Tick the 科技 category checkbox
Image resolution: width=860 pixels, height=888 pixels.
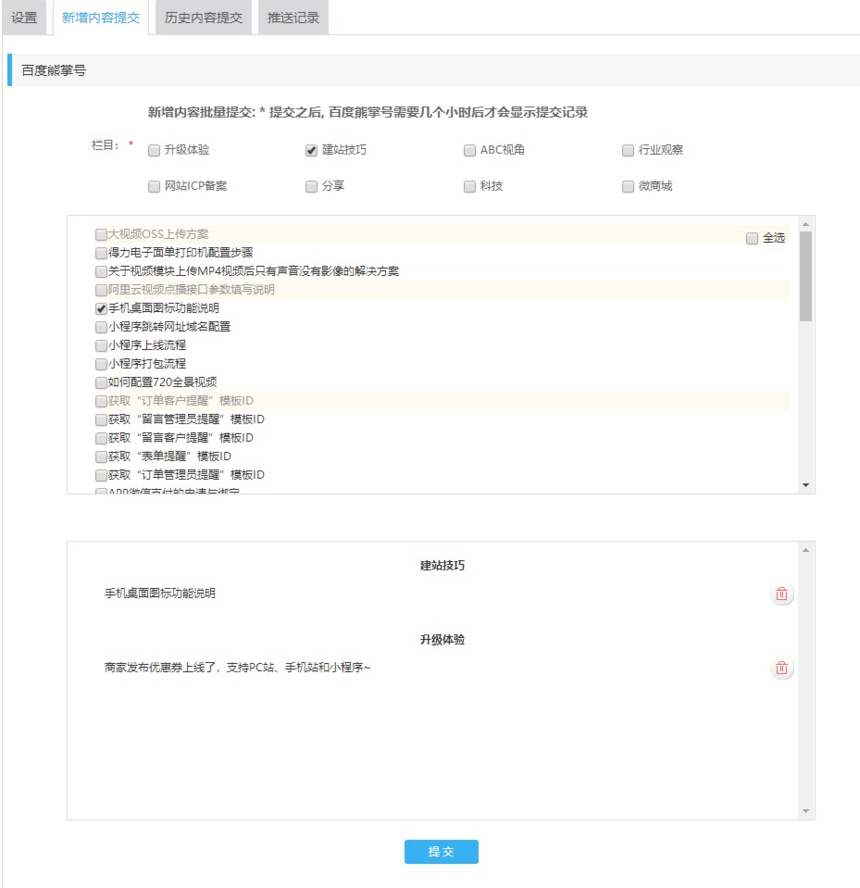click(469, 186)
